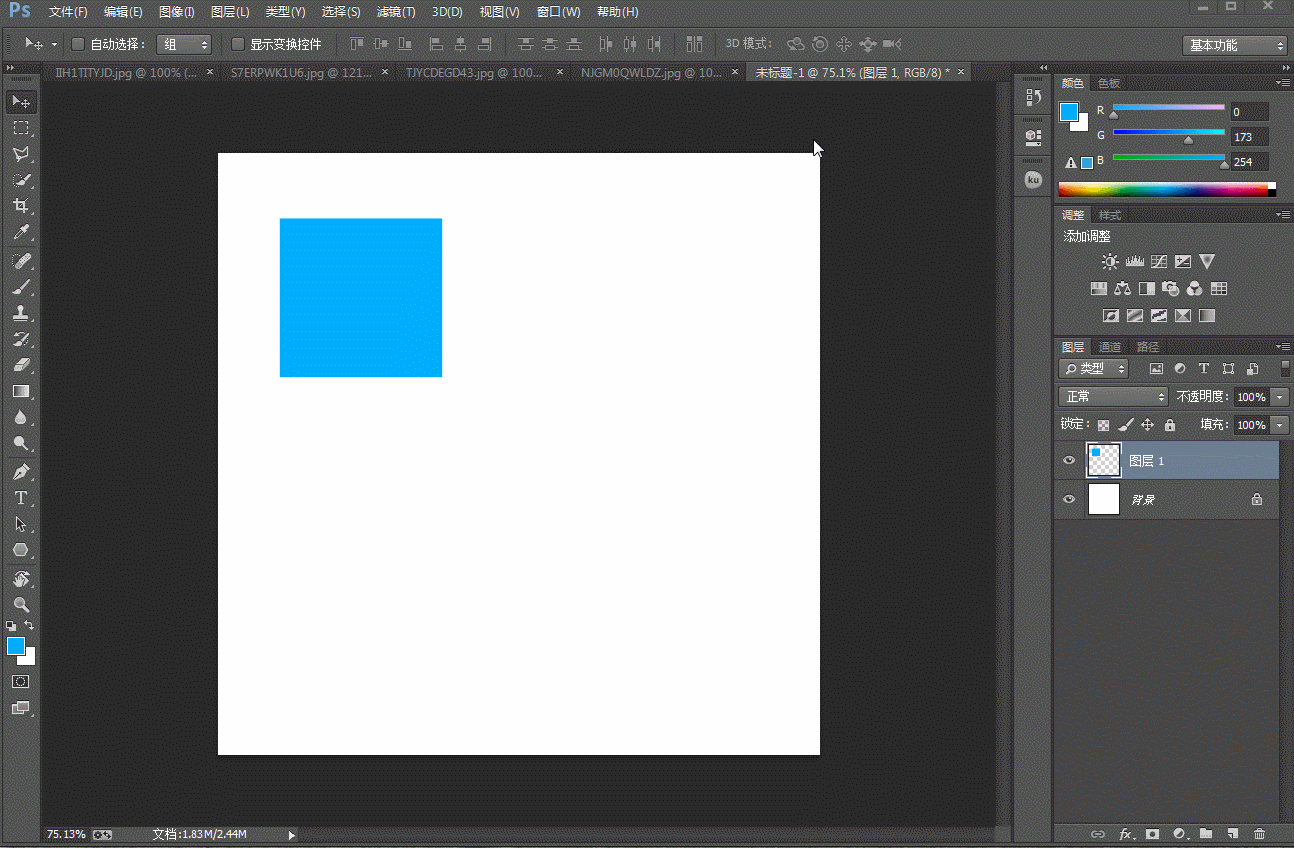
Task: Hide 图层 1 using eye icon
Action: point(1069,461)
